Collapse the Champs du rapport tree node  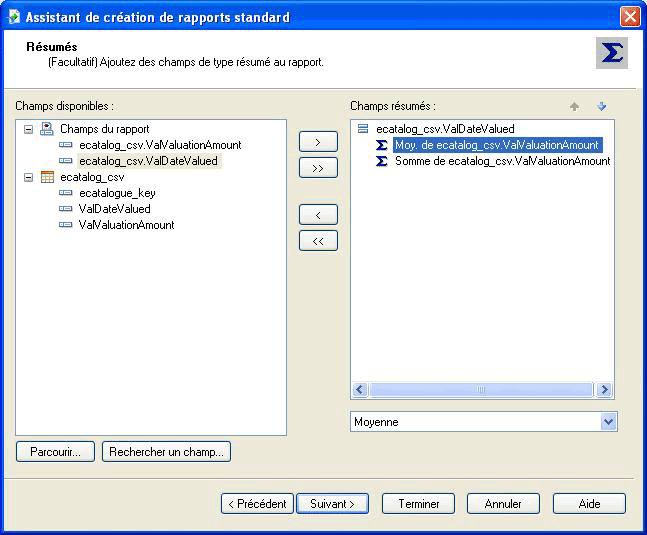[x=27, y=129]
